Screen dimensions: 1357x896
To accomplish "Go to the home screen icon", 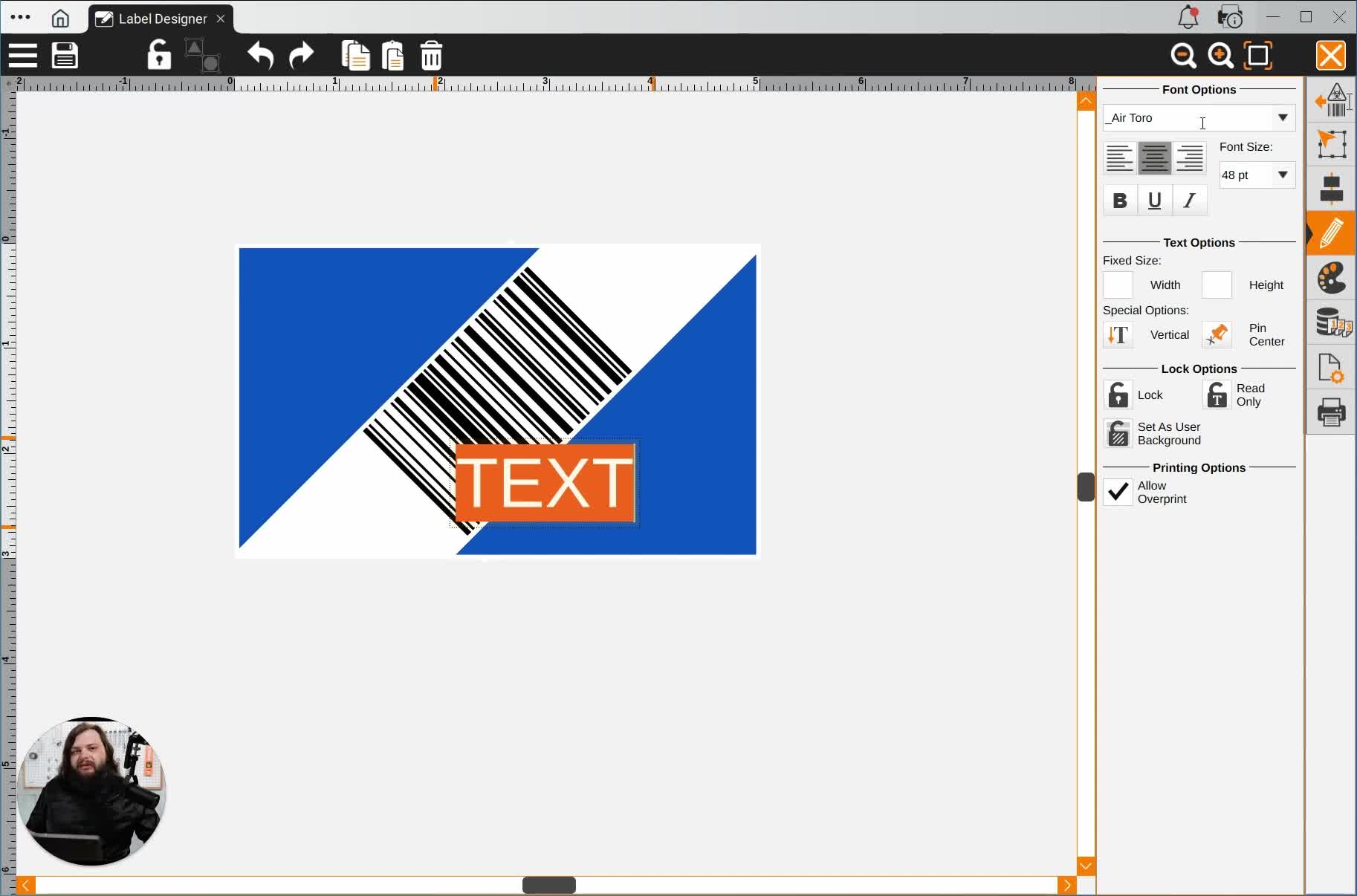I will click(x=60, y=19).
